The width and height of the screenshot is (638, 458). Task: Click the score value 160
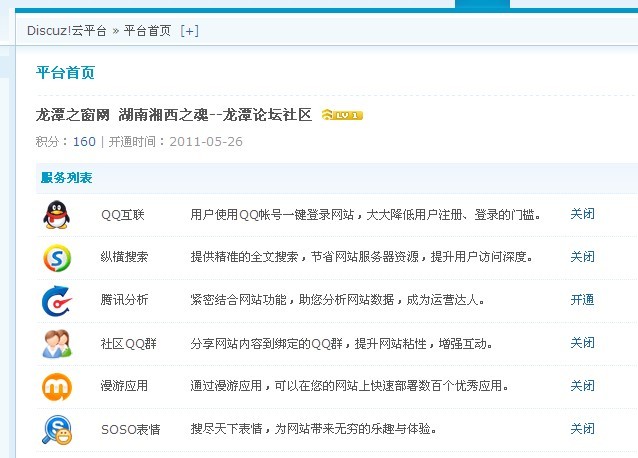pyautogui.click(x=84, y=142)
